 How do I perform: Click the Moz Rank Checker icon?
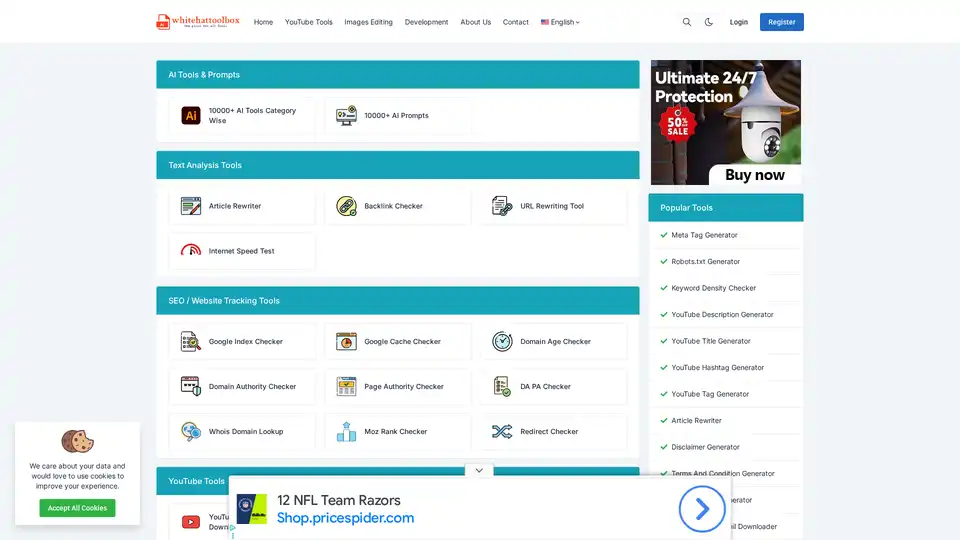coord(346,432)
